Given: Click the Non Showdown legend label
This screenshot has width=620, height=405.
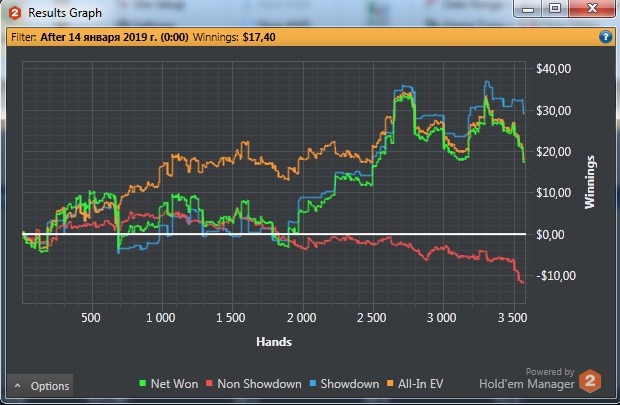Looking at the screenshot, I should click(259, 384).
